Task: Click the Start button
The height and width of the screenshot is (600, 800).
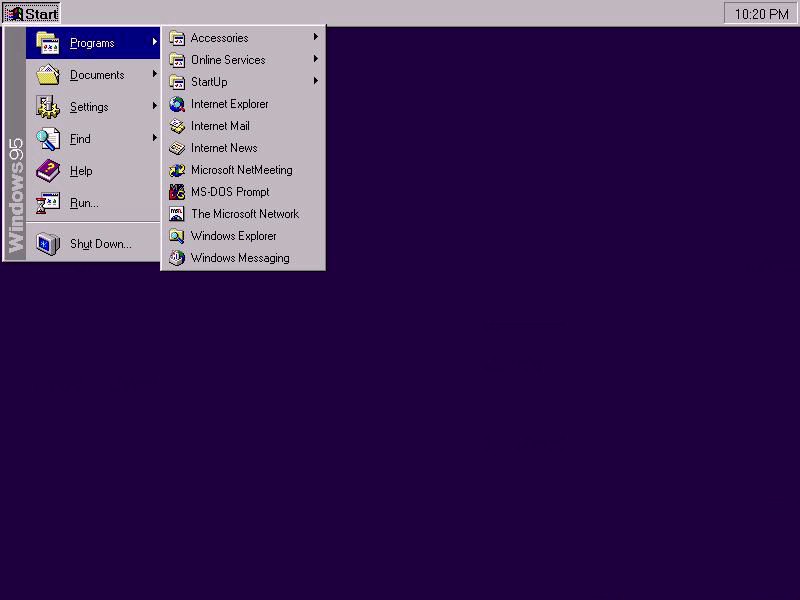Action: point(32,13)
